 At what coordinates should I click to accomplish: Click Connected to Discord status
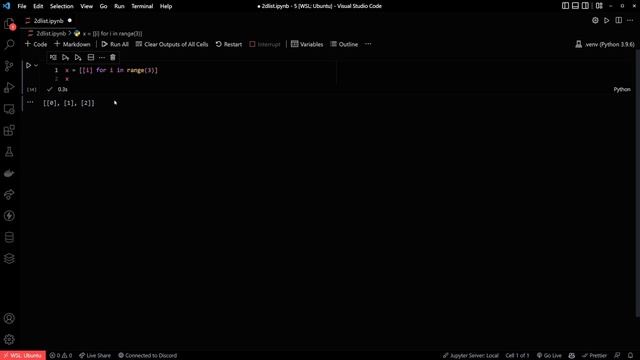(x=147, y=356)
